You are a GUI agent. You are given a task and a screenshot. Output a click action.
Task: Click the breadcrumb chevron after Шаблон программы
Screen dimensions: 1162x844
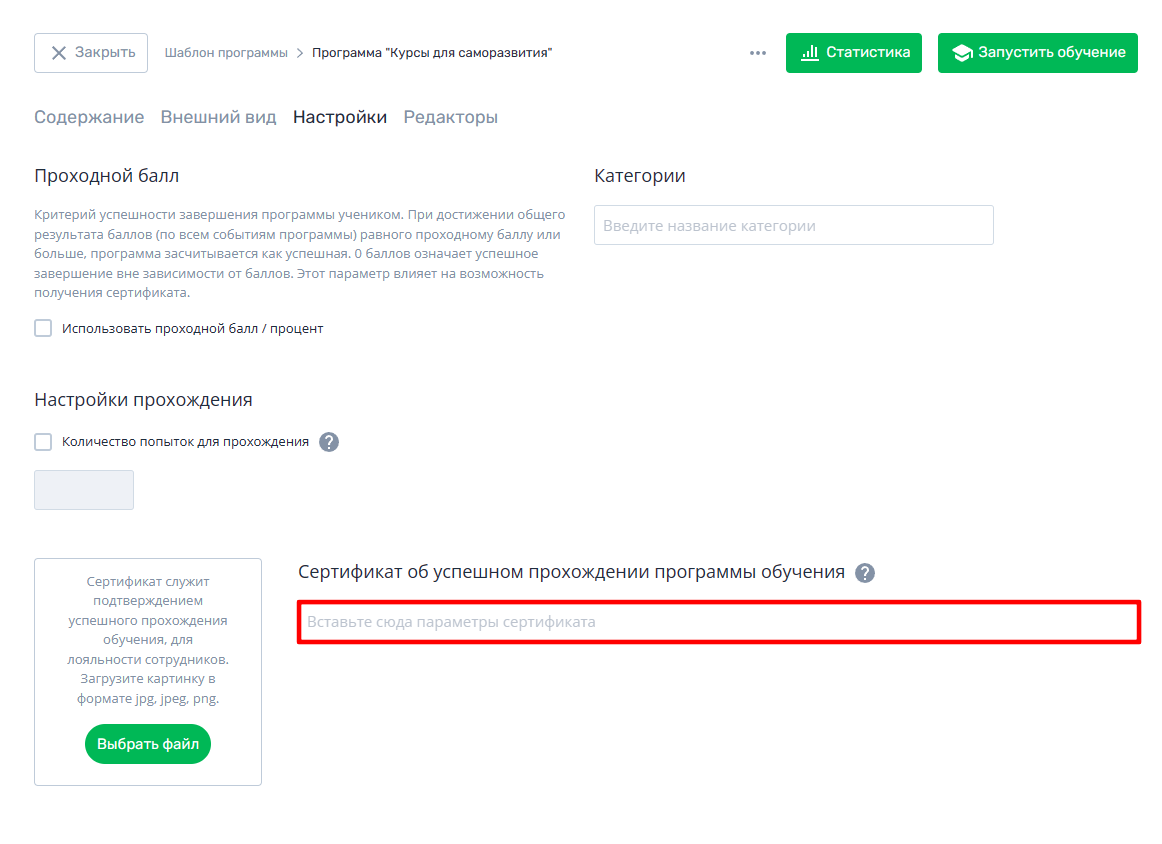[300, 53]
